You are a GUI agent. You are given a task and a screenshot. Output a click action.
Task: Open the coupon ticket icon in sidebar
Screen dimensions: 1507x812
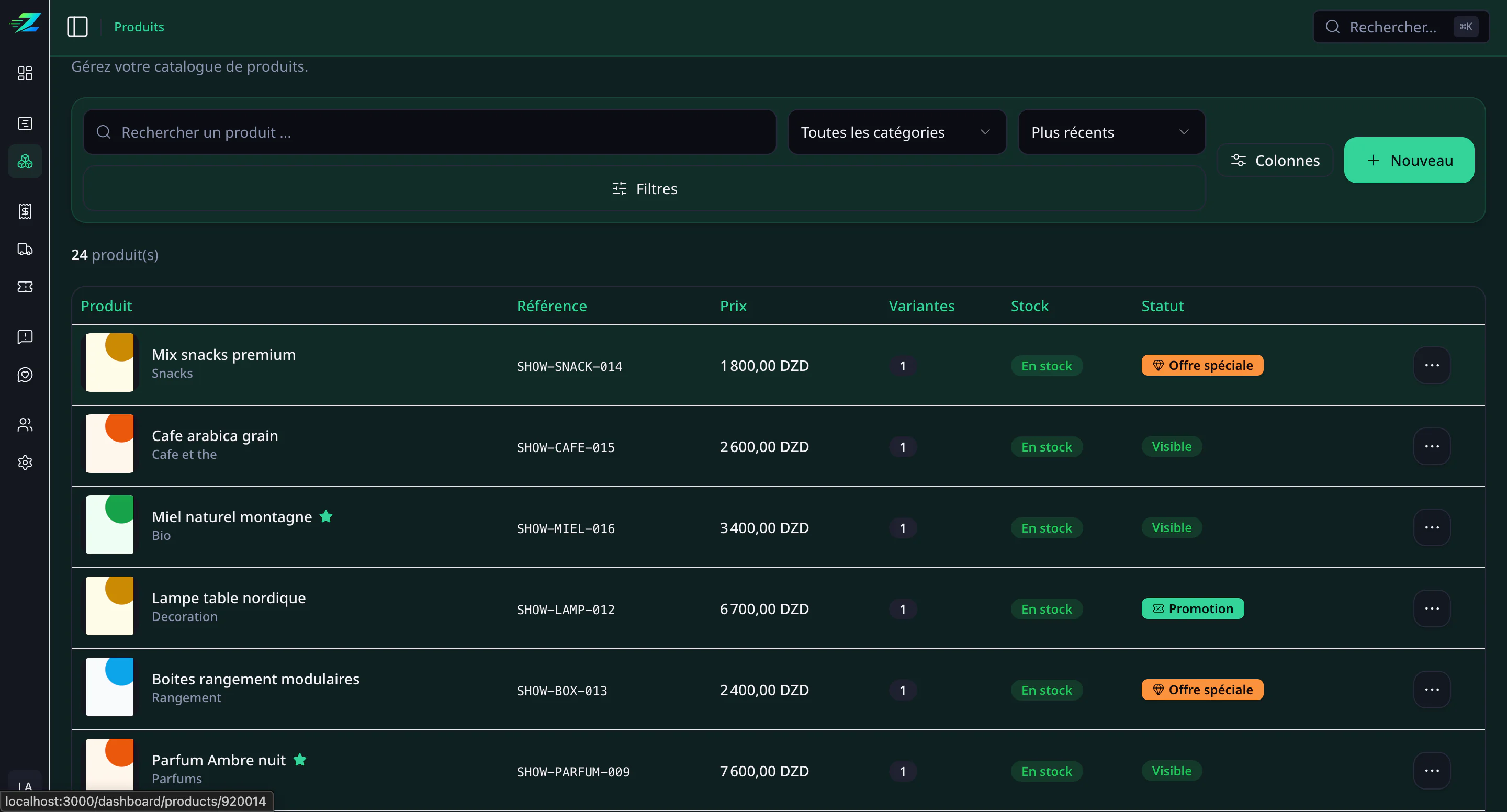(25, 287)
